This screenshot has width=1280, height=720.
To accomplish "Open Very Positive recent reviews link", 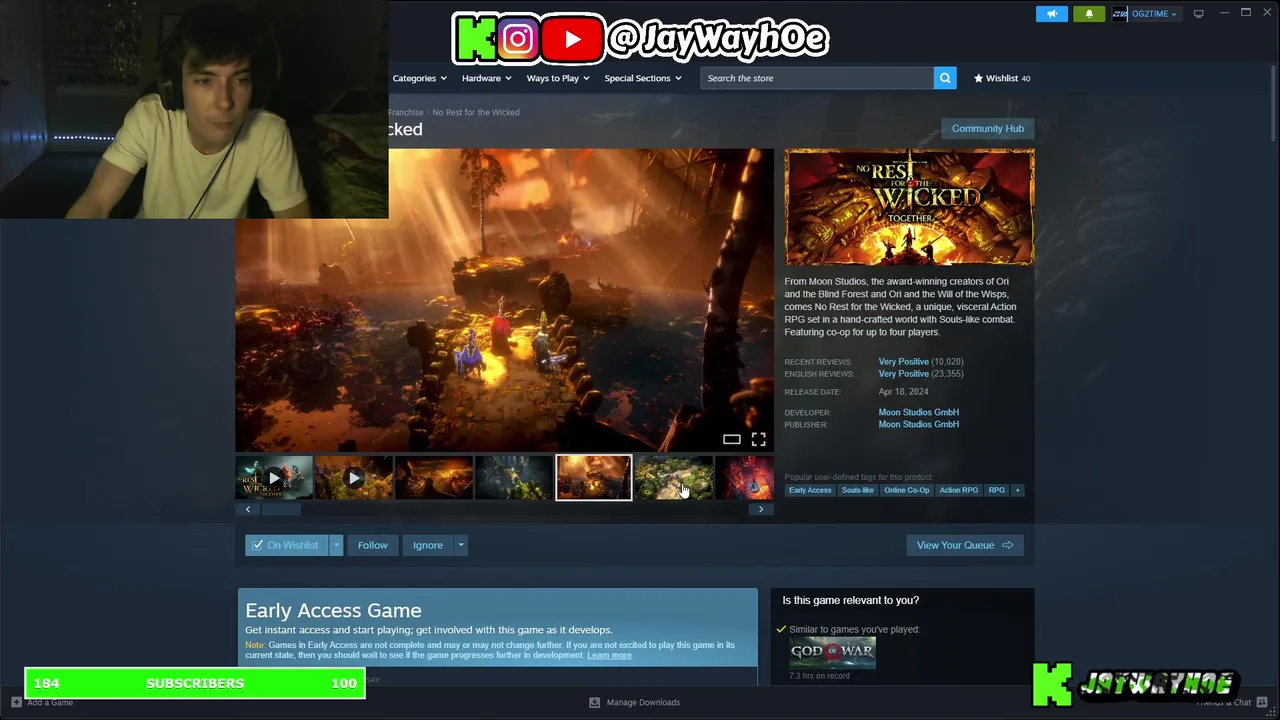I will 903,361.
